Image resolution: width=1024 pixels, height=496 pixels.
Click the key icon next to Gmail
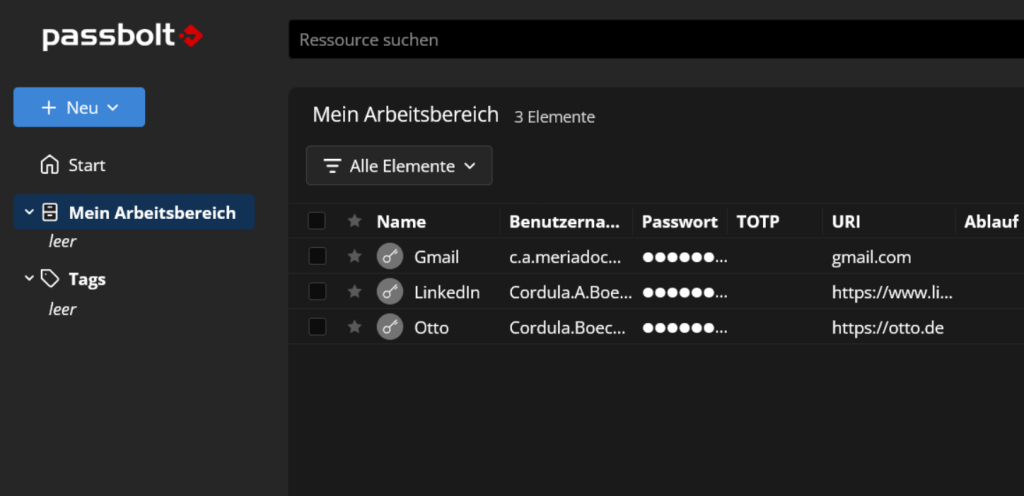(x=390, y=257)
